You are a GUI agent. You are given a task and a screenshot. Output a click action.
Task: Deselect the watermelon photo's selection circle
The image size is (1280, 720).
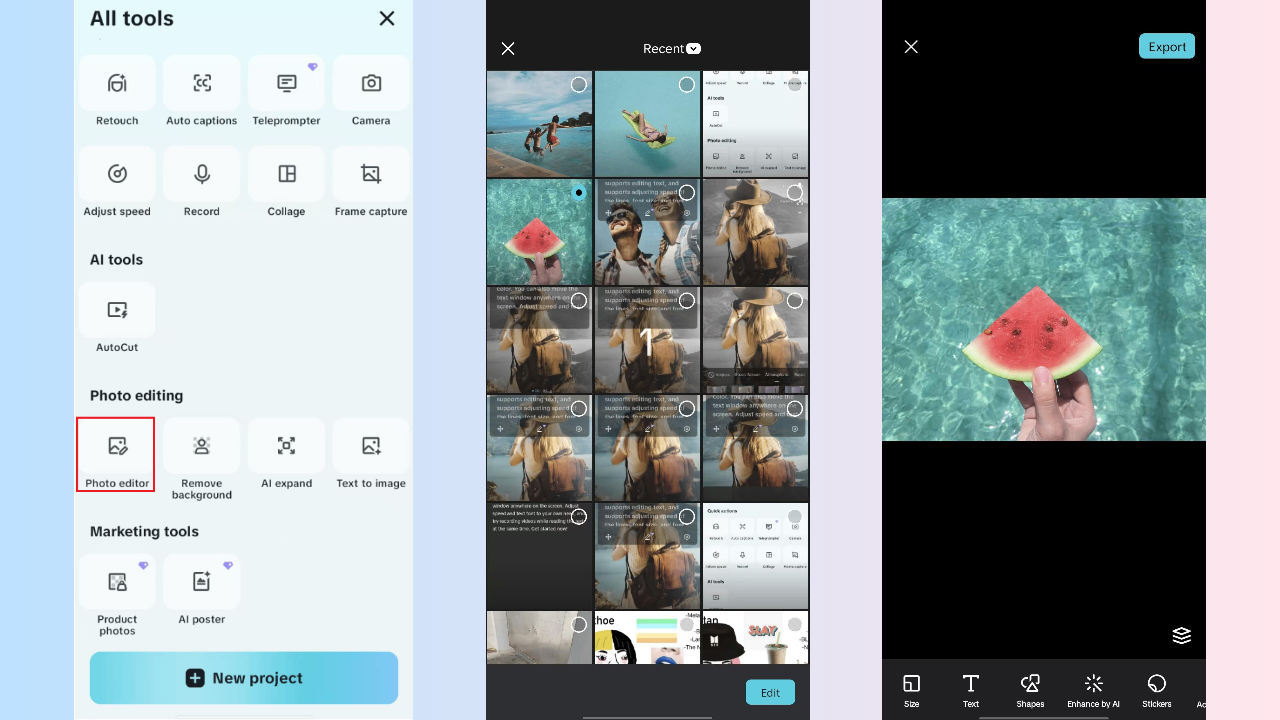(578, 192)
